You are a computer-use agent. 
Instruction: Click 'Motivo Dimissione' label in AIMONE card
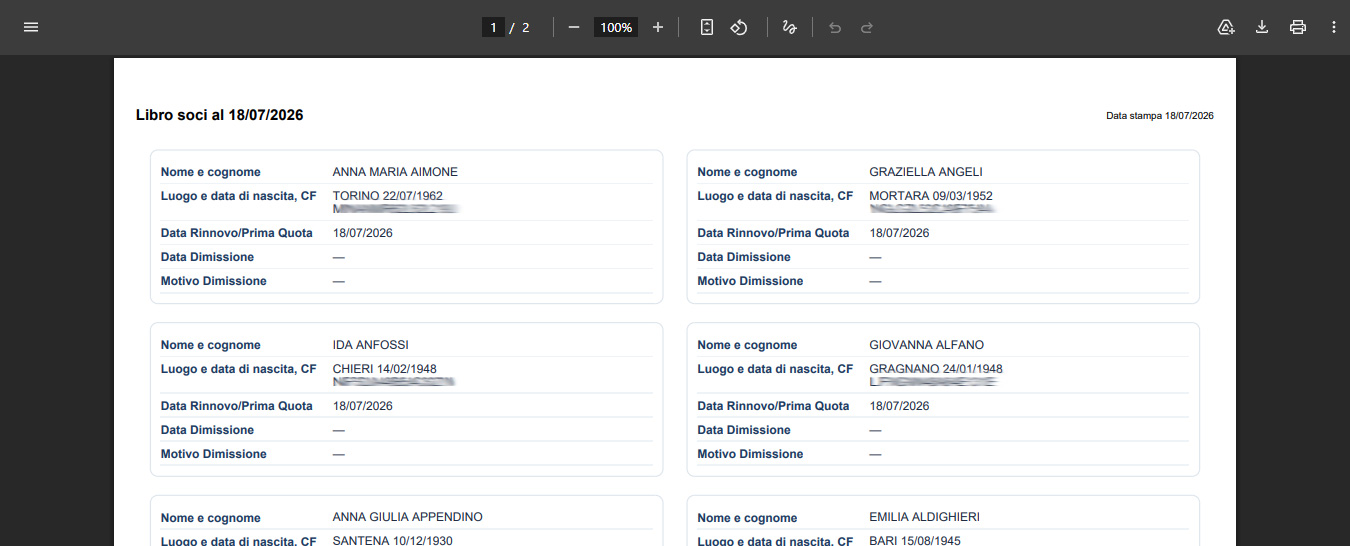pyautogui.click(x=214, y=281)
